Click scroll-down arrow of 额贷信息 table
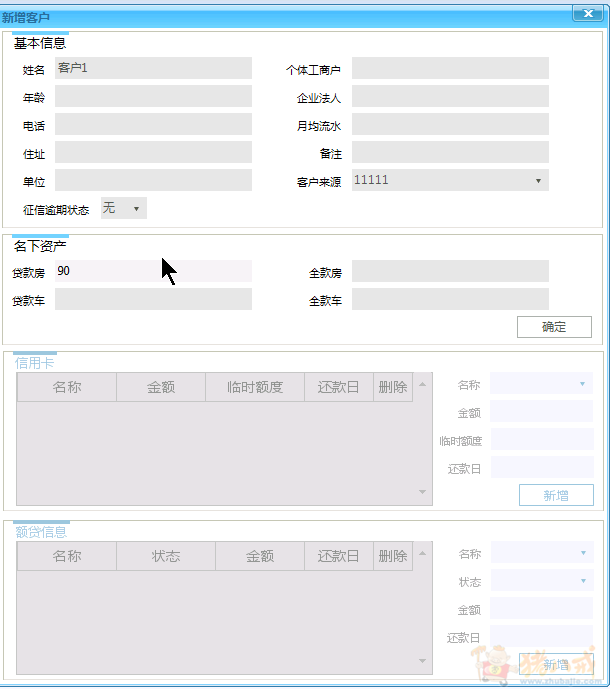Screen dimensions: 610x689 [x=422, y=661]
